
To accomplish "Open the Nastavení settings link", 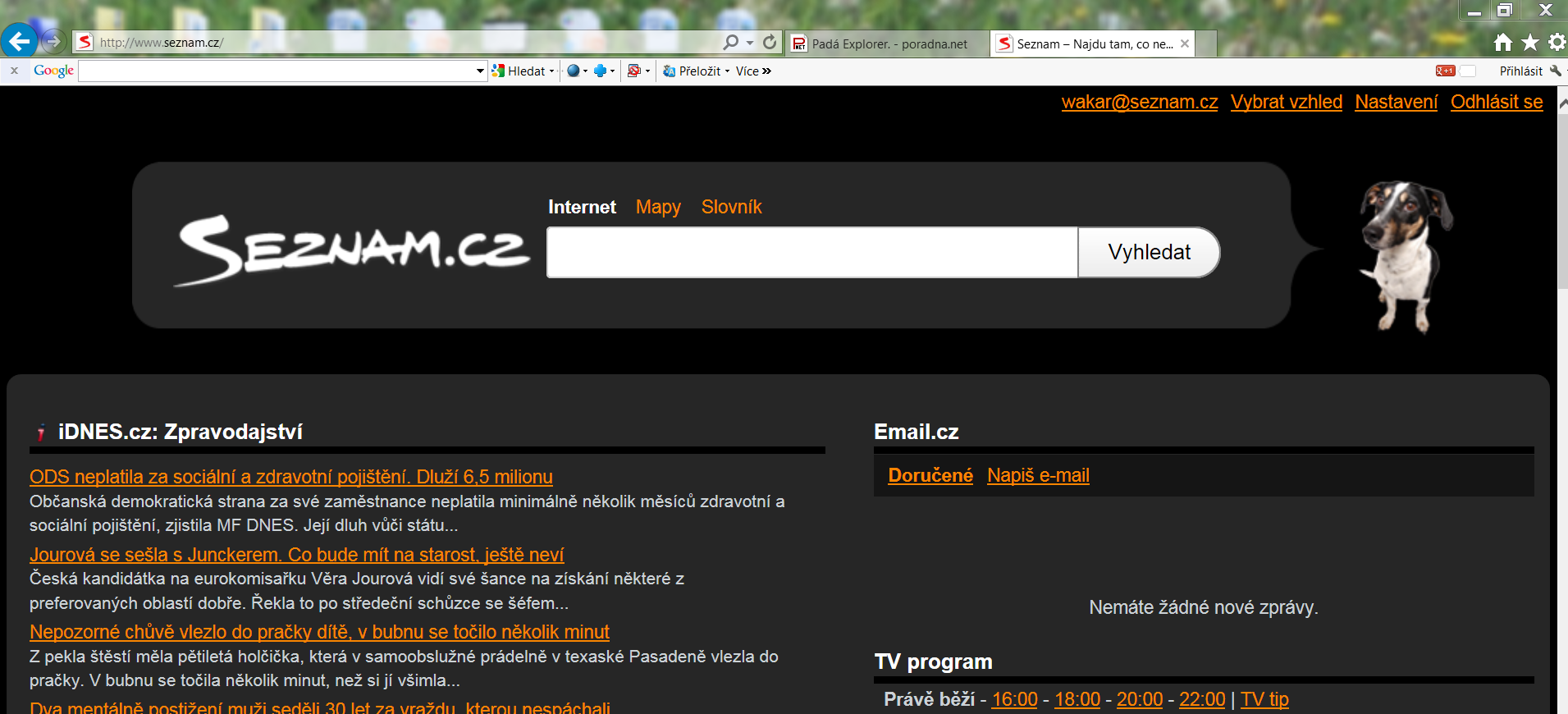I will click(x=1396, y=102).
